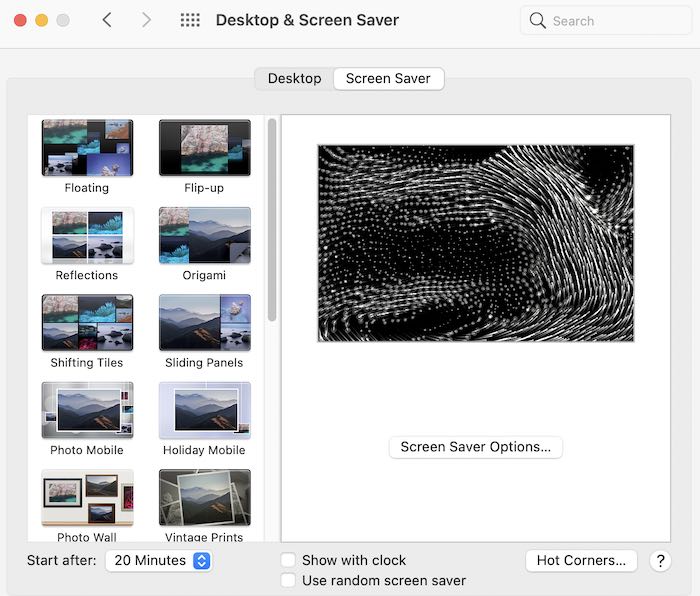Click the Search input field
Viewport: 700px width, 596px height.
coord(606,21)
